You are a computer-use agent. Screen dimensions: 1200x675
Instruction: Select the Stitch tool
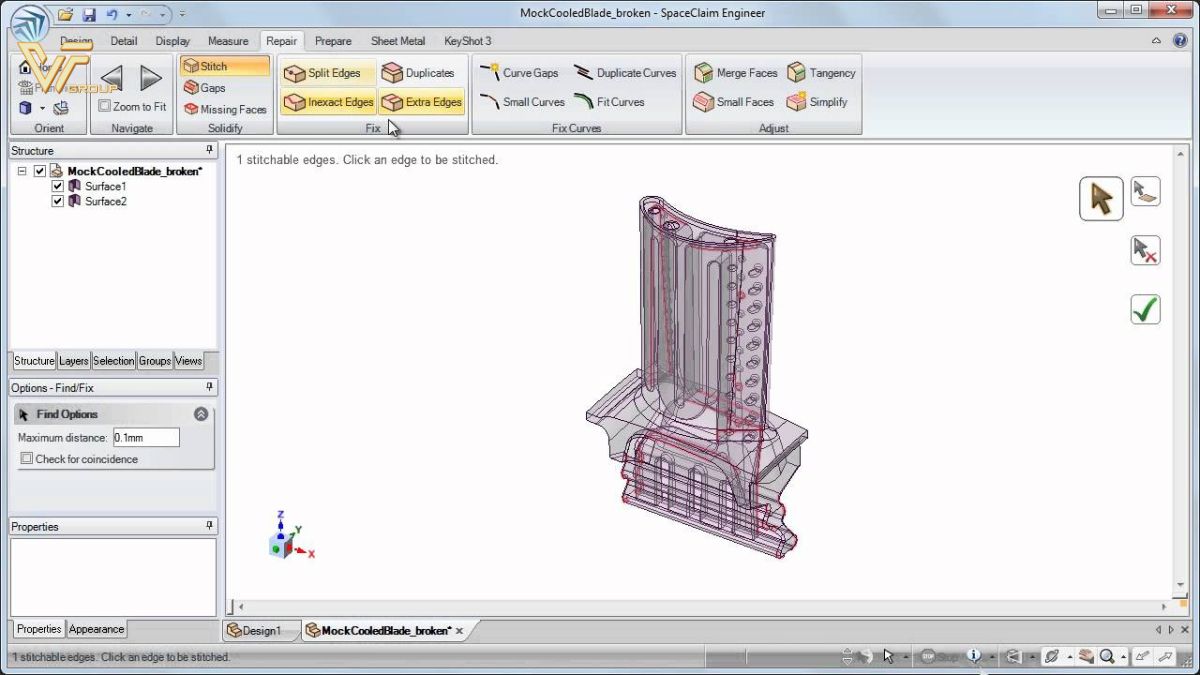coord(224,66)
